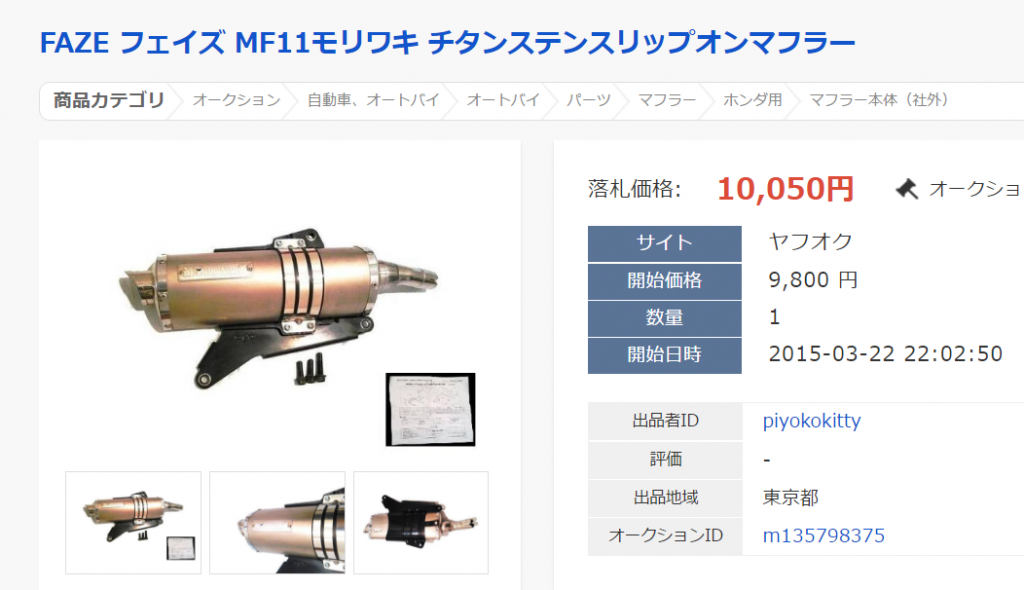Click the instruction sheet inset photo
This screenshot has height=590, width=1024.
pyautogui.click(x=430, y=410)
